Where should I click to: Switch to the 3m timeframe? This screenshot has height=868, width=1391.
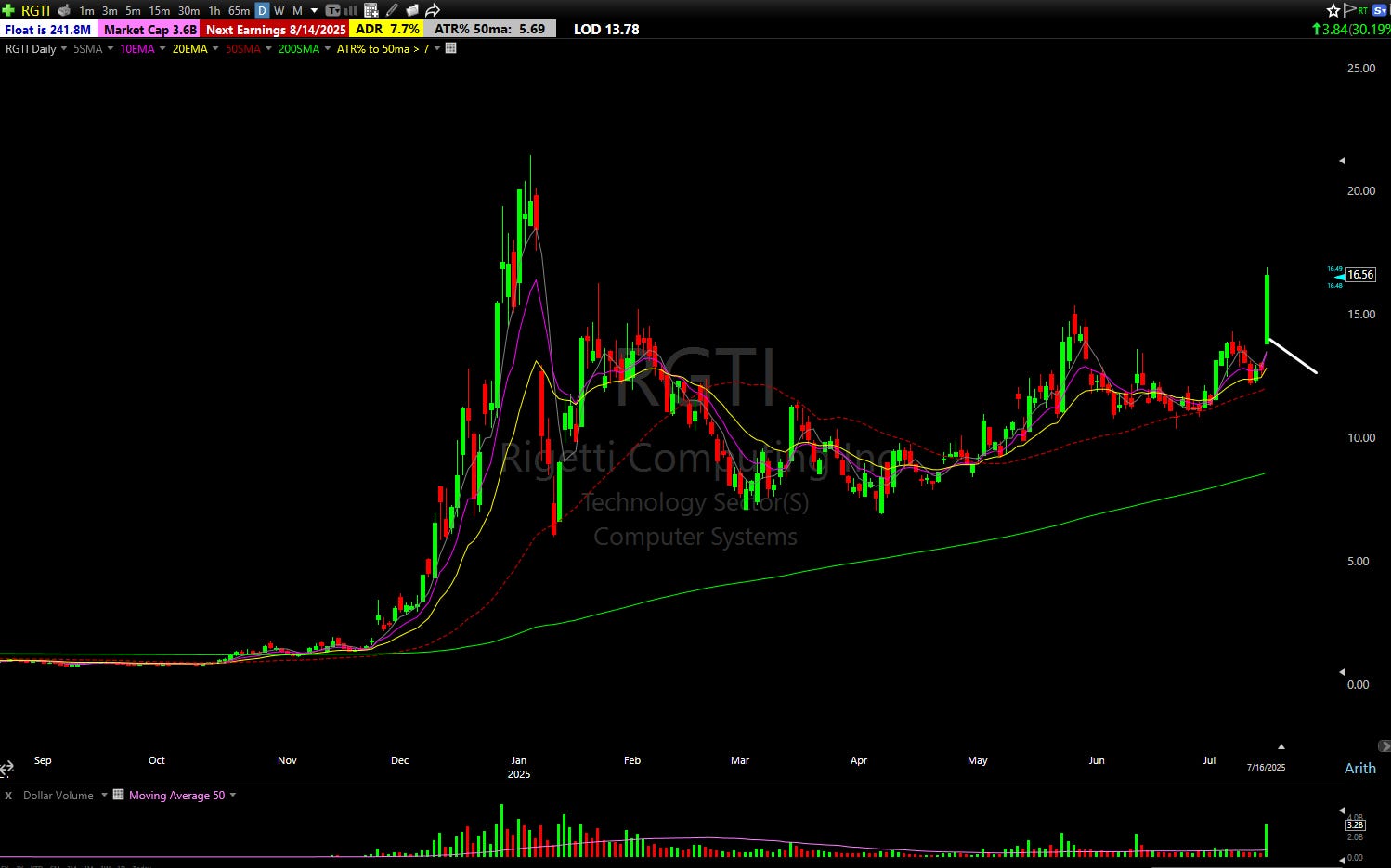pyautogui.click(x=110, y=10)
